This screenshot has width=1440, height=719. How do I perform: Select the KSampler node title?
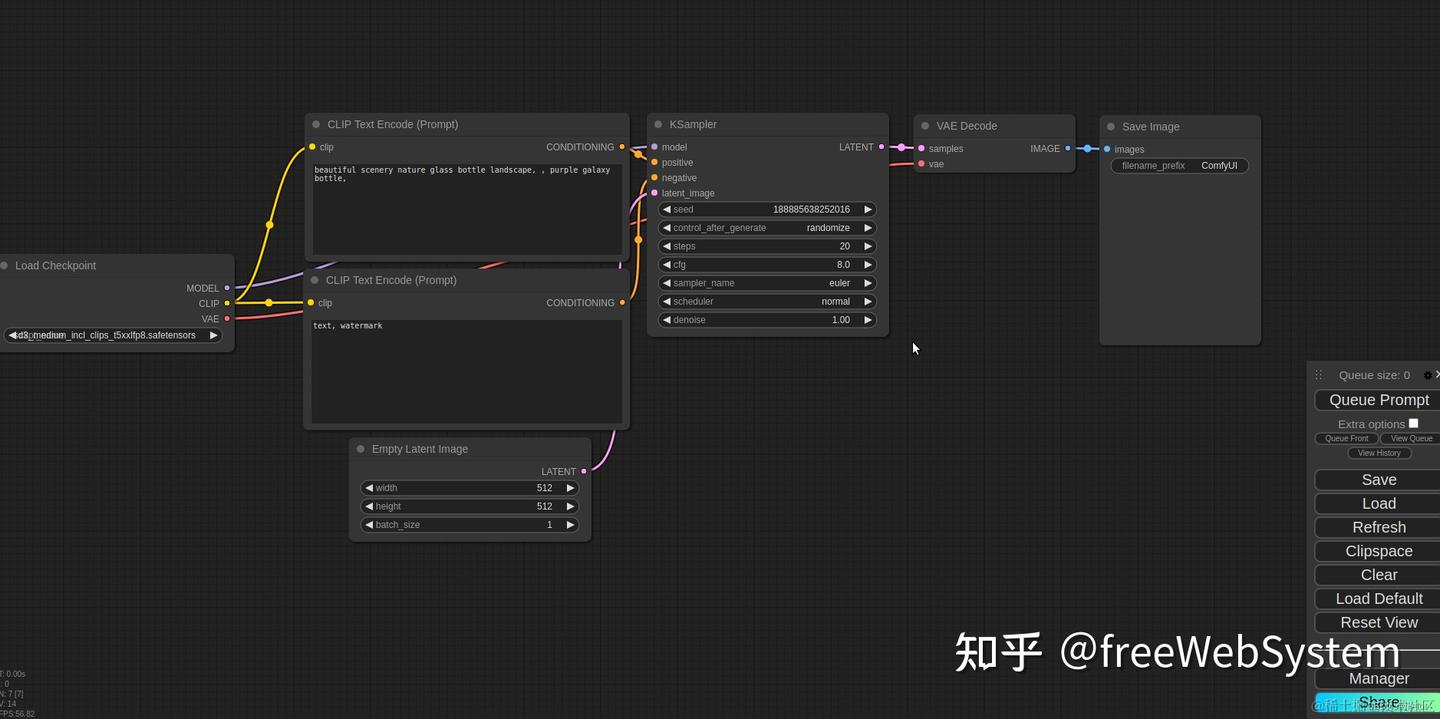[693, 125]
